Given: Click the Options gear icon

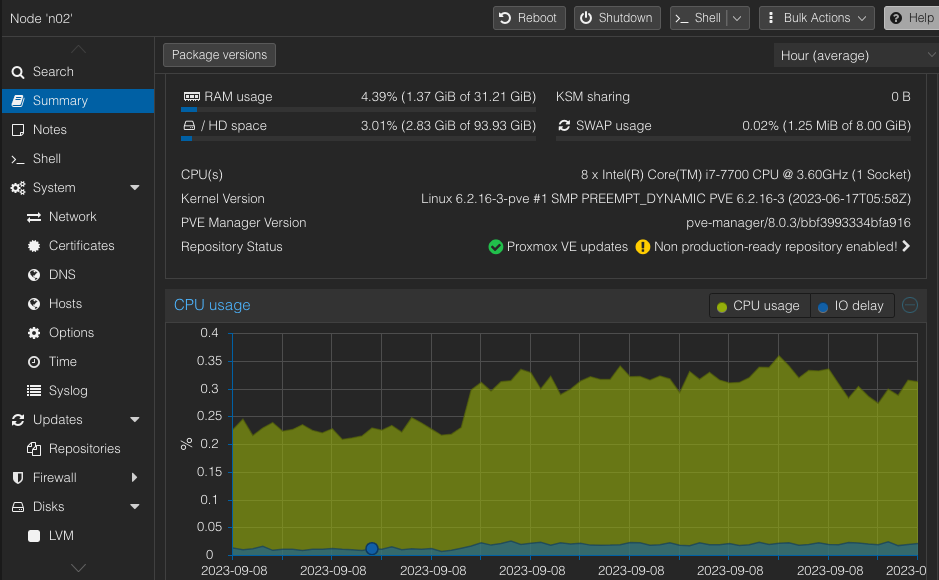Looking at the screenshot, I should (34, 333).
